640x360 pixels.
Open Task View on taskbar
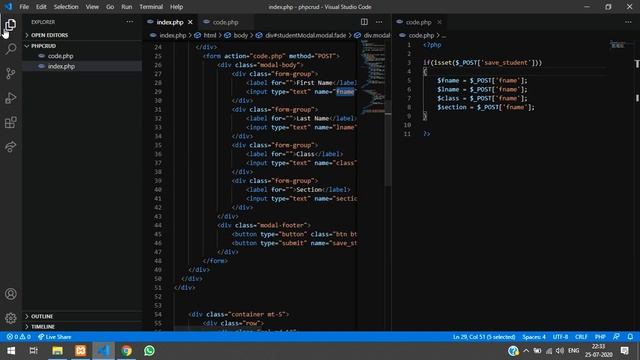click(33, 351)
